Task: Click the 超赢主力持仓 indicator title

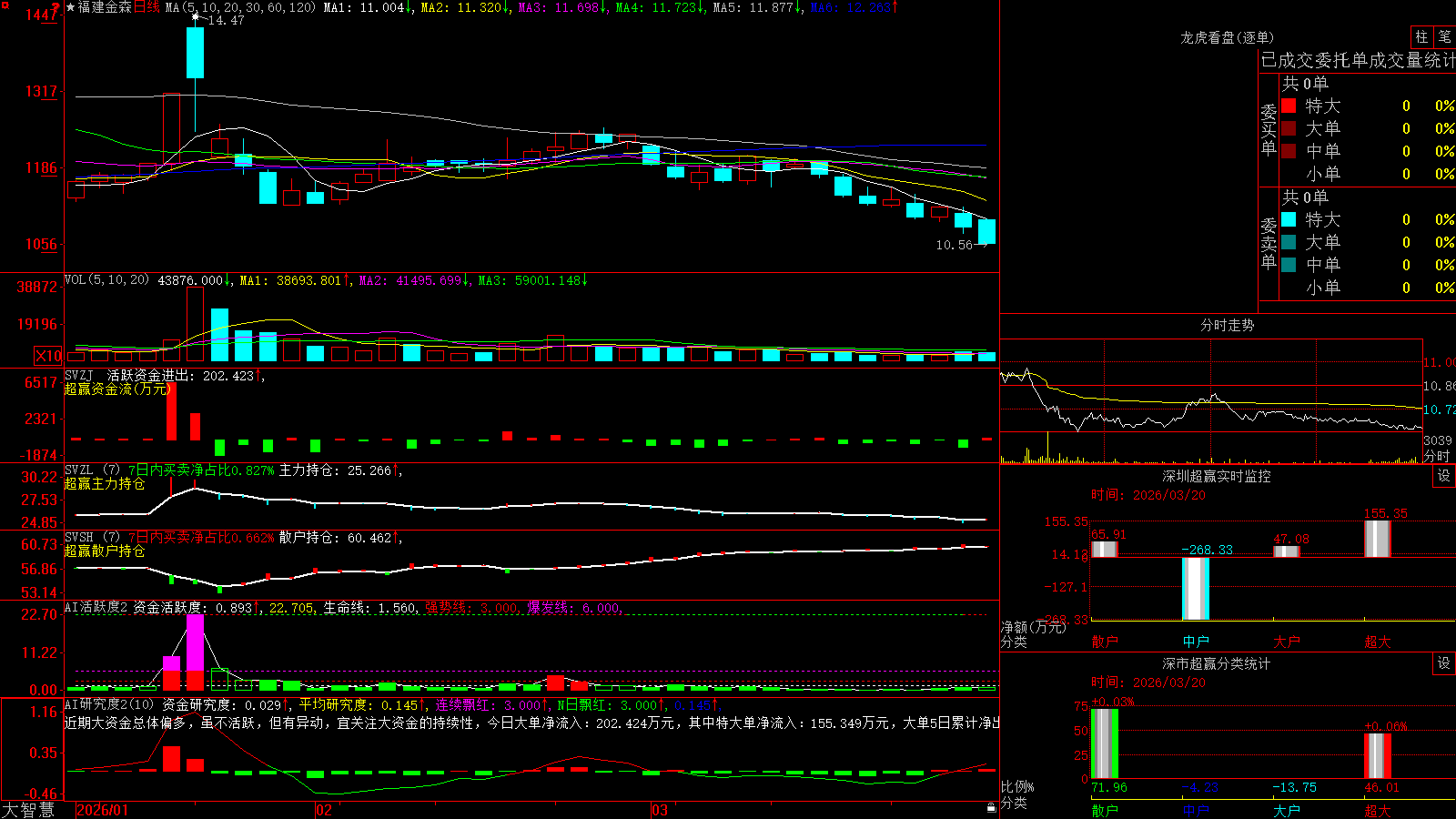Action: (105, 483)
